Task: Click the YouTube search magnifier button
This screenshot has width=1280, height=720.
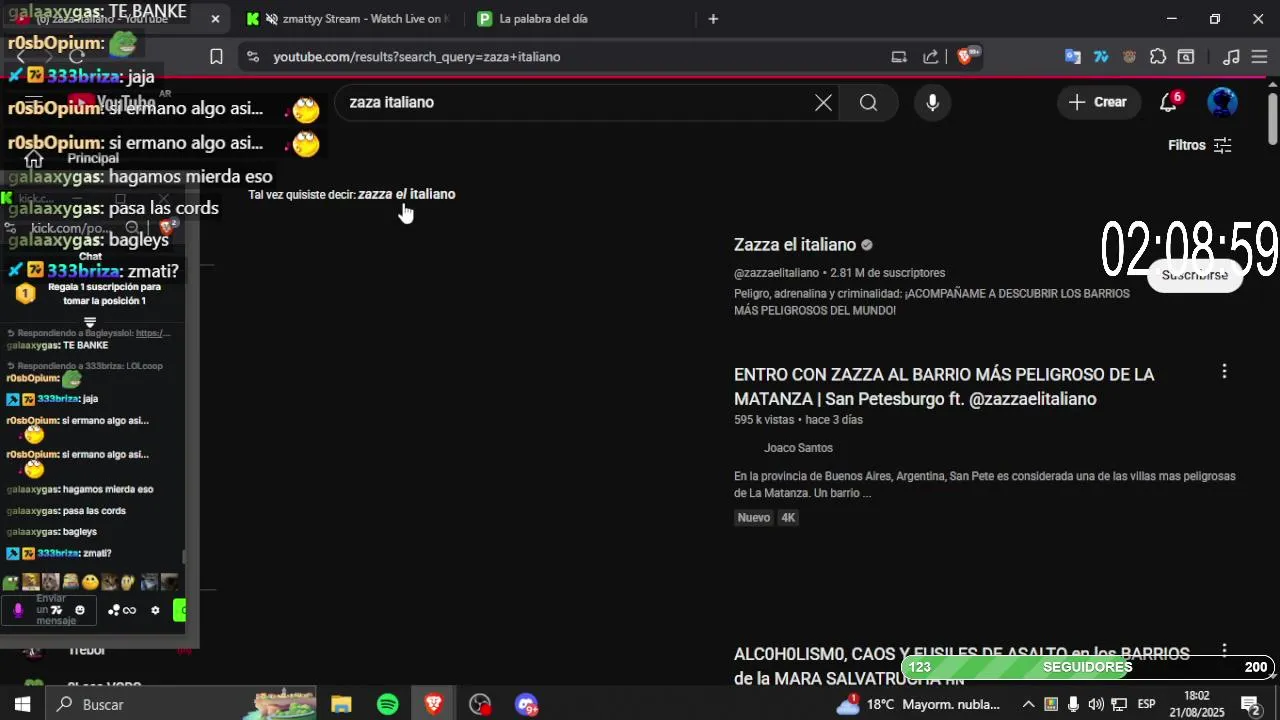Action: click(868, 102)
